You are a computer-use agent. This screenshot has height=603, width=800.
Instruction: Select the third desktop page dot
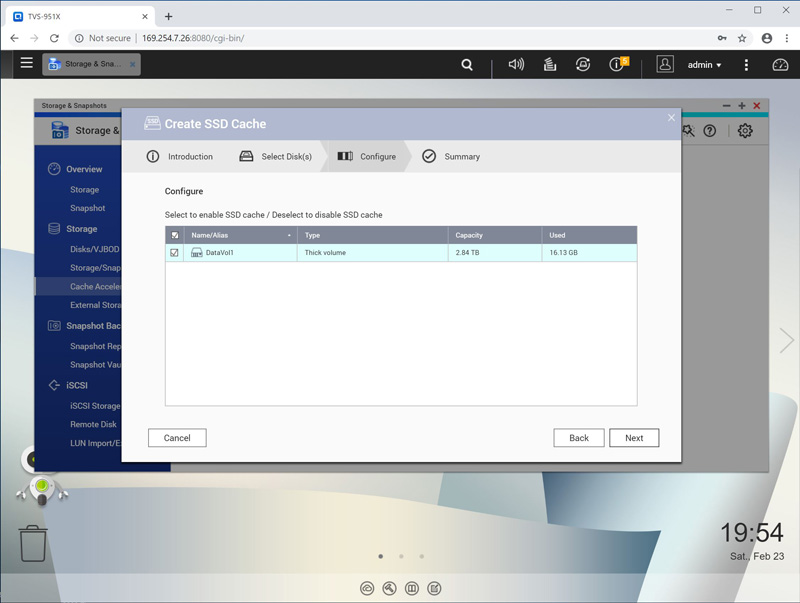point(422,557)
